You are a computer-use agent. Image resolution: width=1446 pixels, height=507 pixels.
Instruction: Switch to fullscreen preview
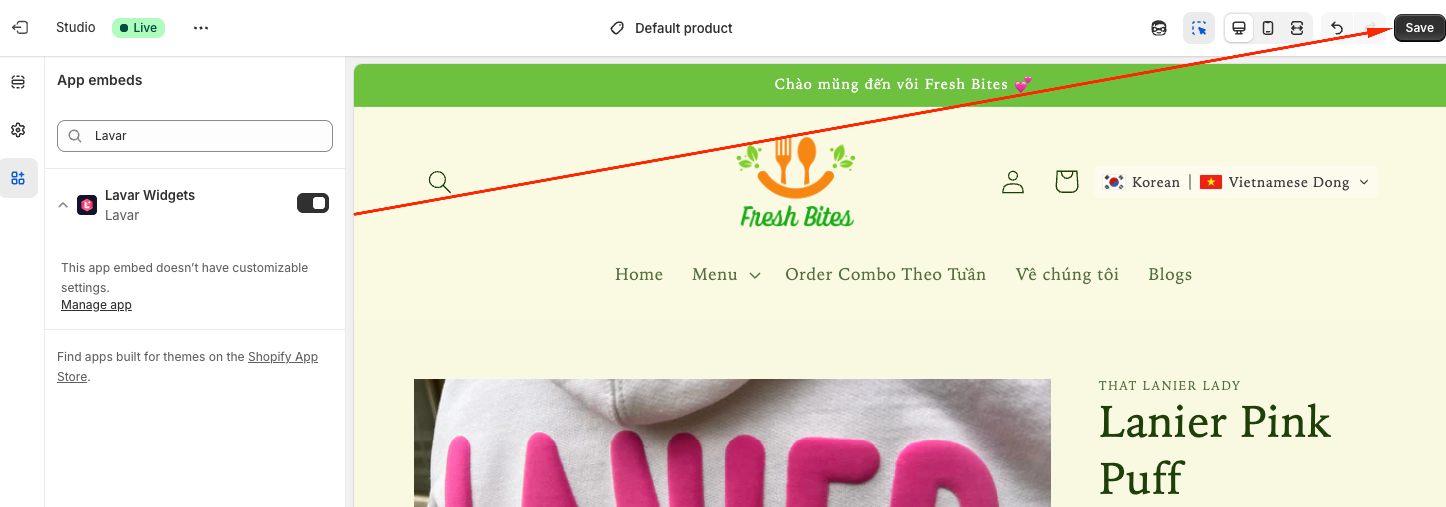point(1297,28)
